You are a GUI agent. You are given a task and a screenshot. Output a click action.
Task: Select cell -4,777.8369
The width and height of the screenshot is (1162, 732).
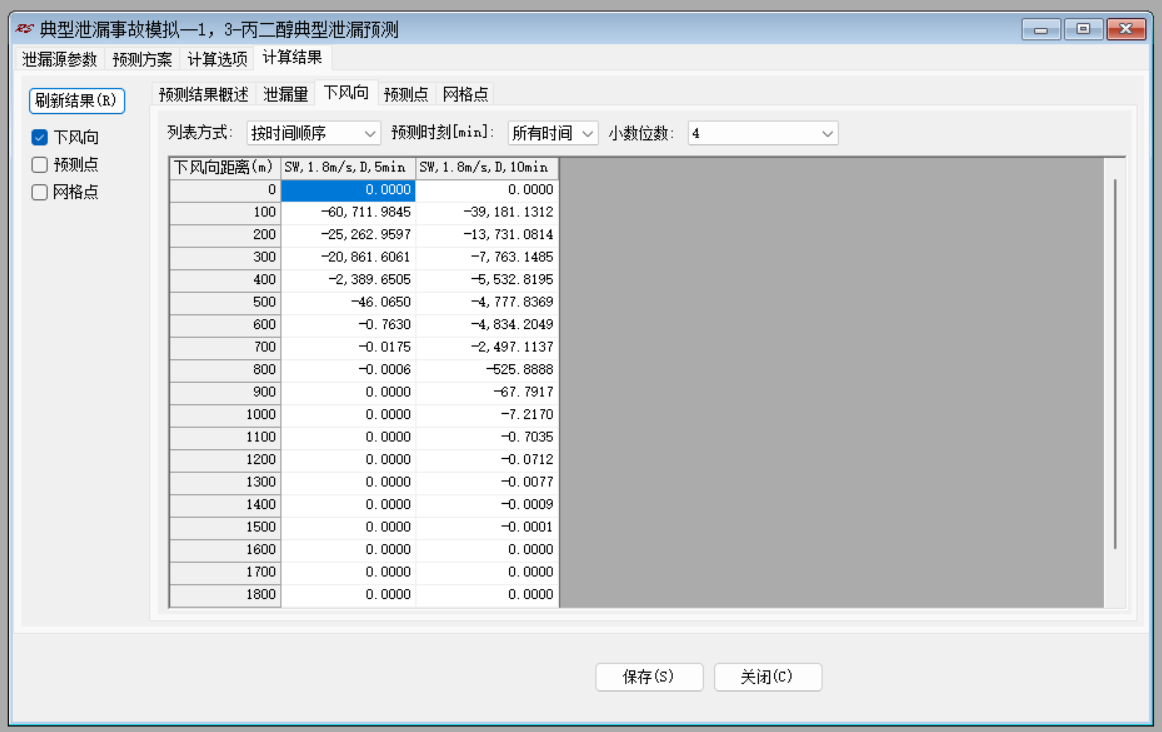pyautogui.click(x=487, y=302)
